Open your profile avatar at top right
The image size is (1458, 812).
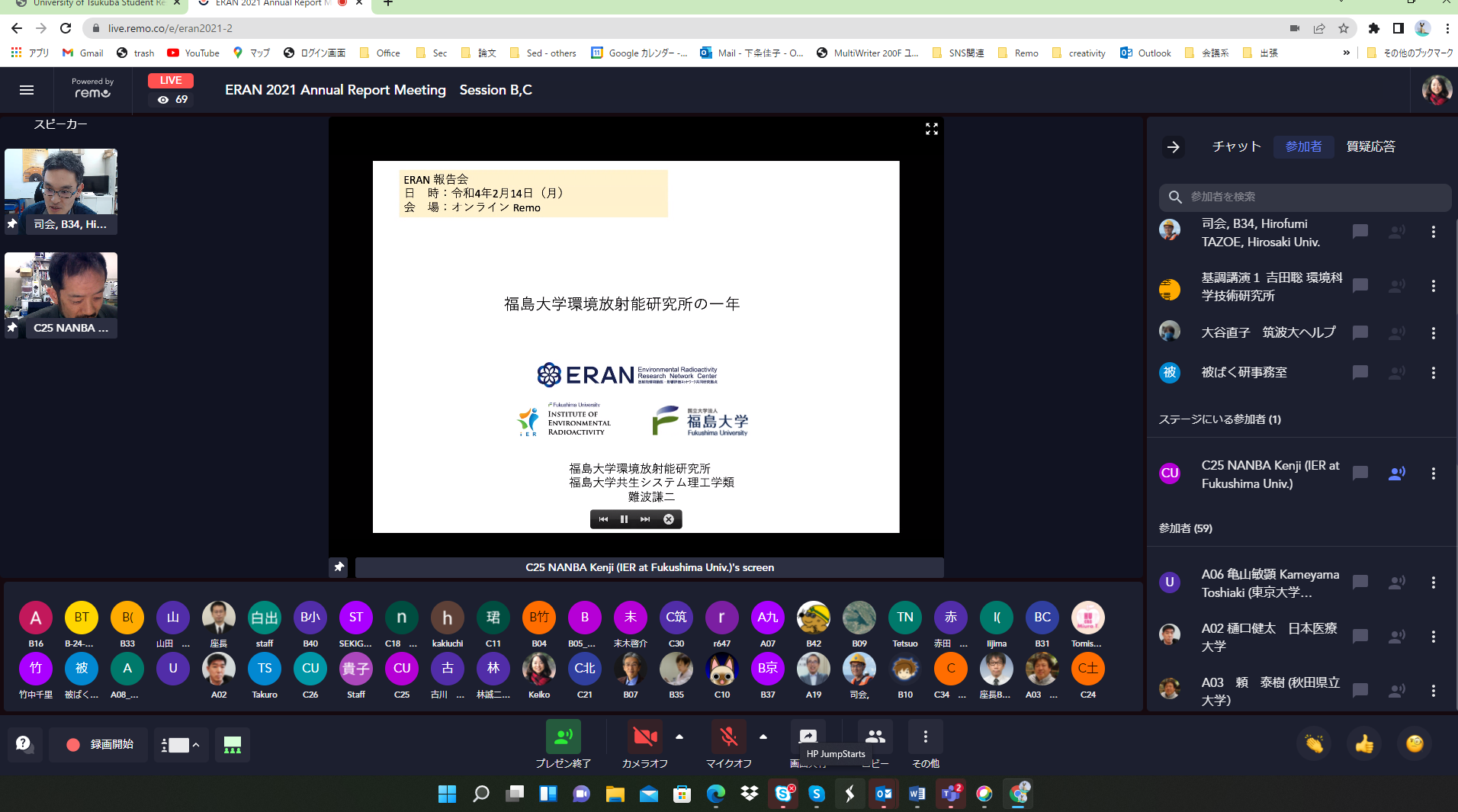click(x=1437, y=90)
